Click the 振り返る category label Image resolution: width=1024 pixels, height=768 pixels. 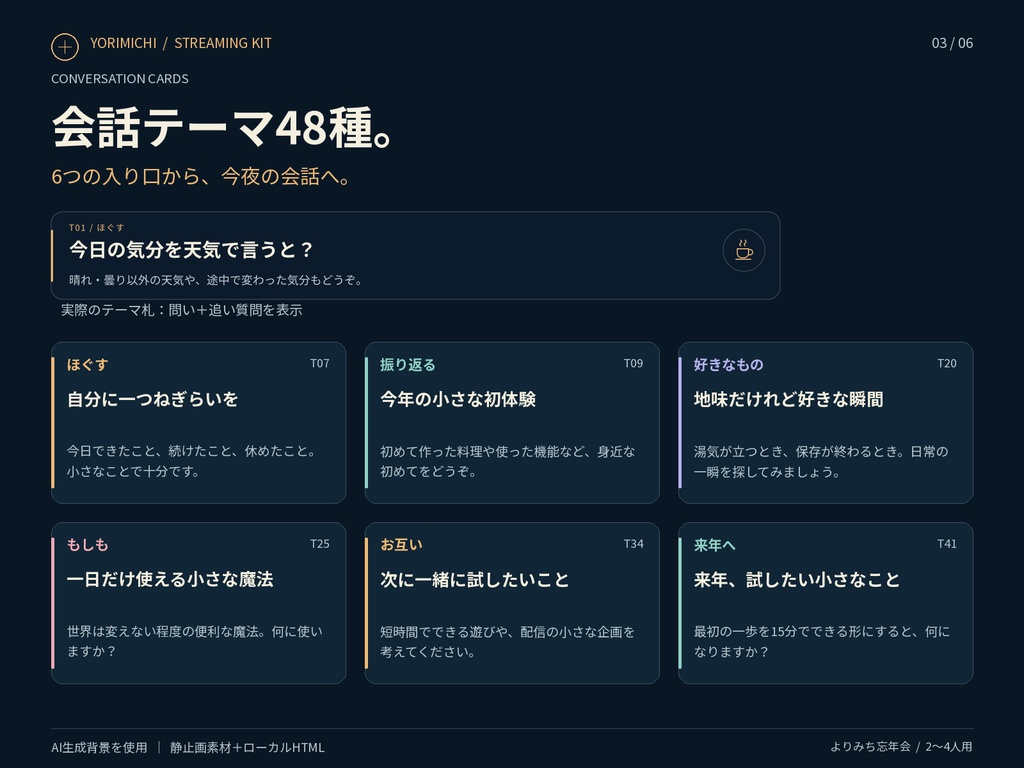(x=408, y=364)
